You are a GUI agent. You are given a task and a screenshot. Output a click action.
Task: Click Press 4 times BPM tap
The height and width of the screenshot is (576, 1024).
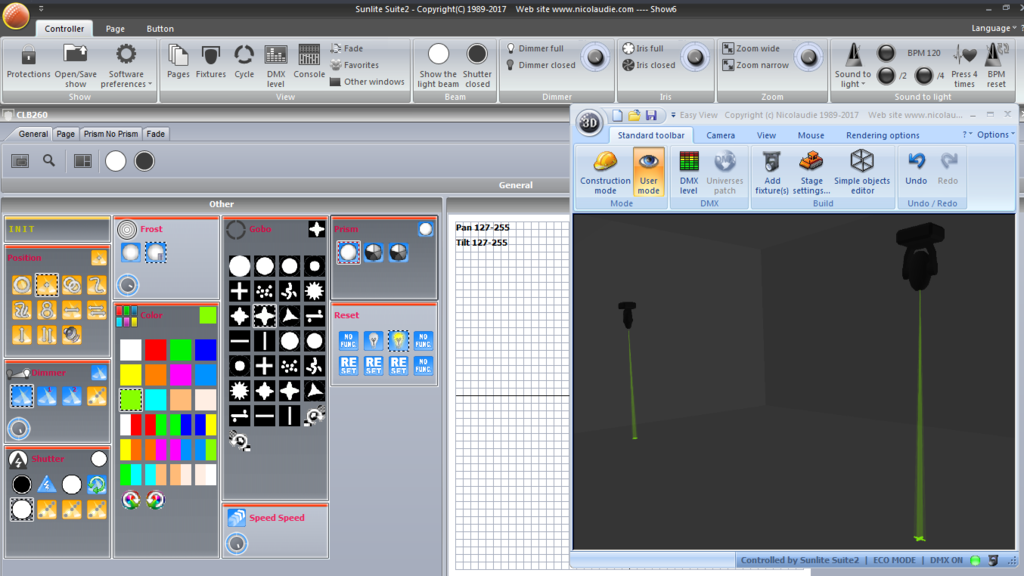coord(964,65)
